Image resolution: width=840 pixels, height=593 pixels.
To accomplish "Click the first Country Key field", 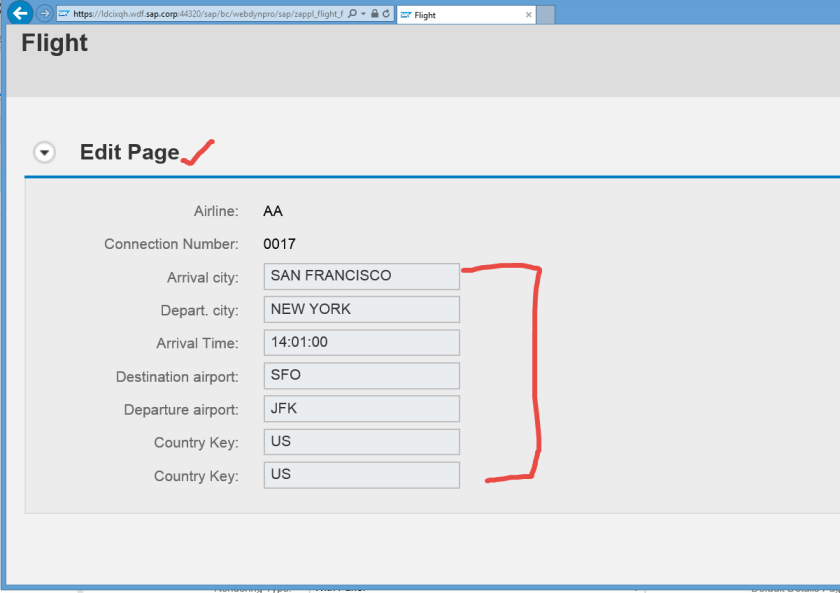I will tap(361, 441).
